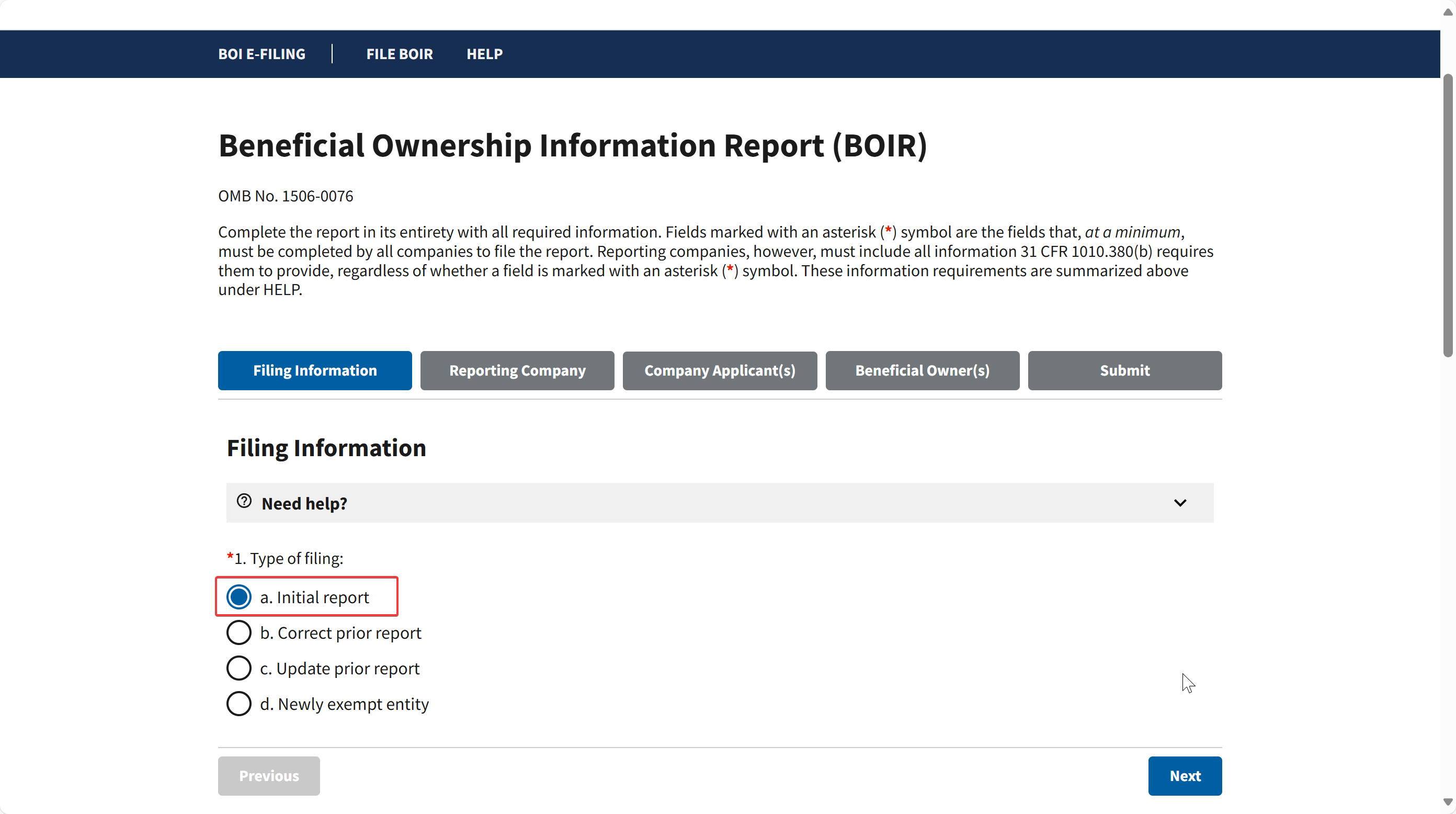The image size is (1456, 814).
Task: Open FILE BOIR in navigation bar
Action: click(399, 54)
